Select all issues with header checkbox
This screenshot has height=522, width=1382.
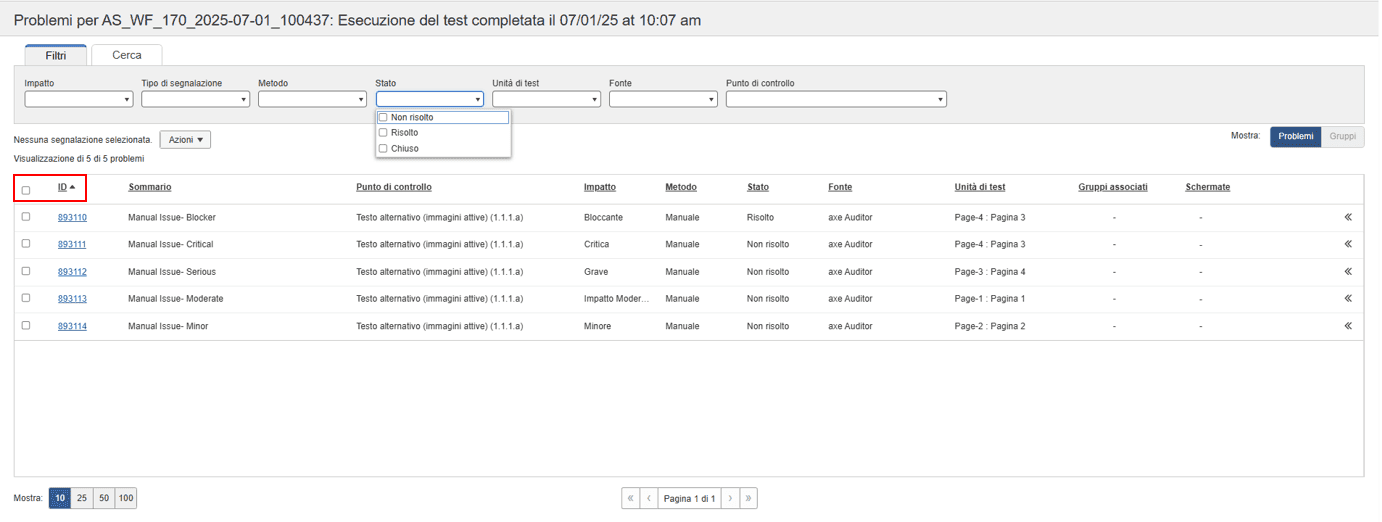pyautogui.click(x=26, y=189)
